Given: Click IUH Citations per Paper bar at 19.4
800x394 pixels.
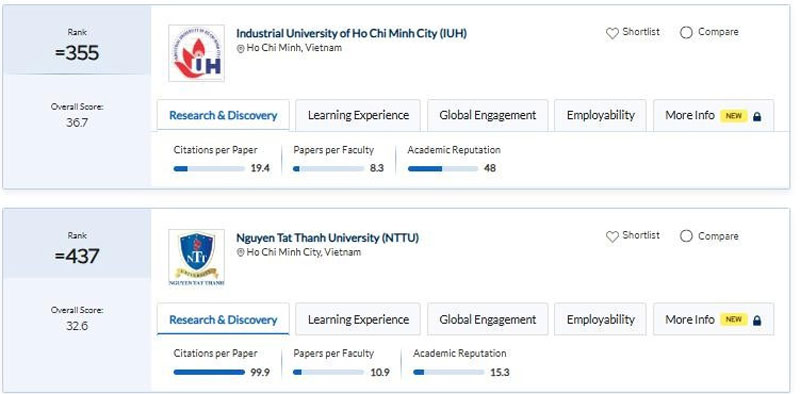Looking at the screenshot, I should point(209,169).
